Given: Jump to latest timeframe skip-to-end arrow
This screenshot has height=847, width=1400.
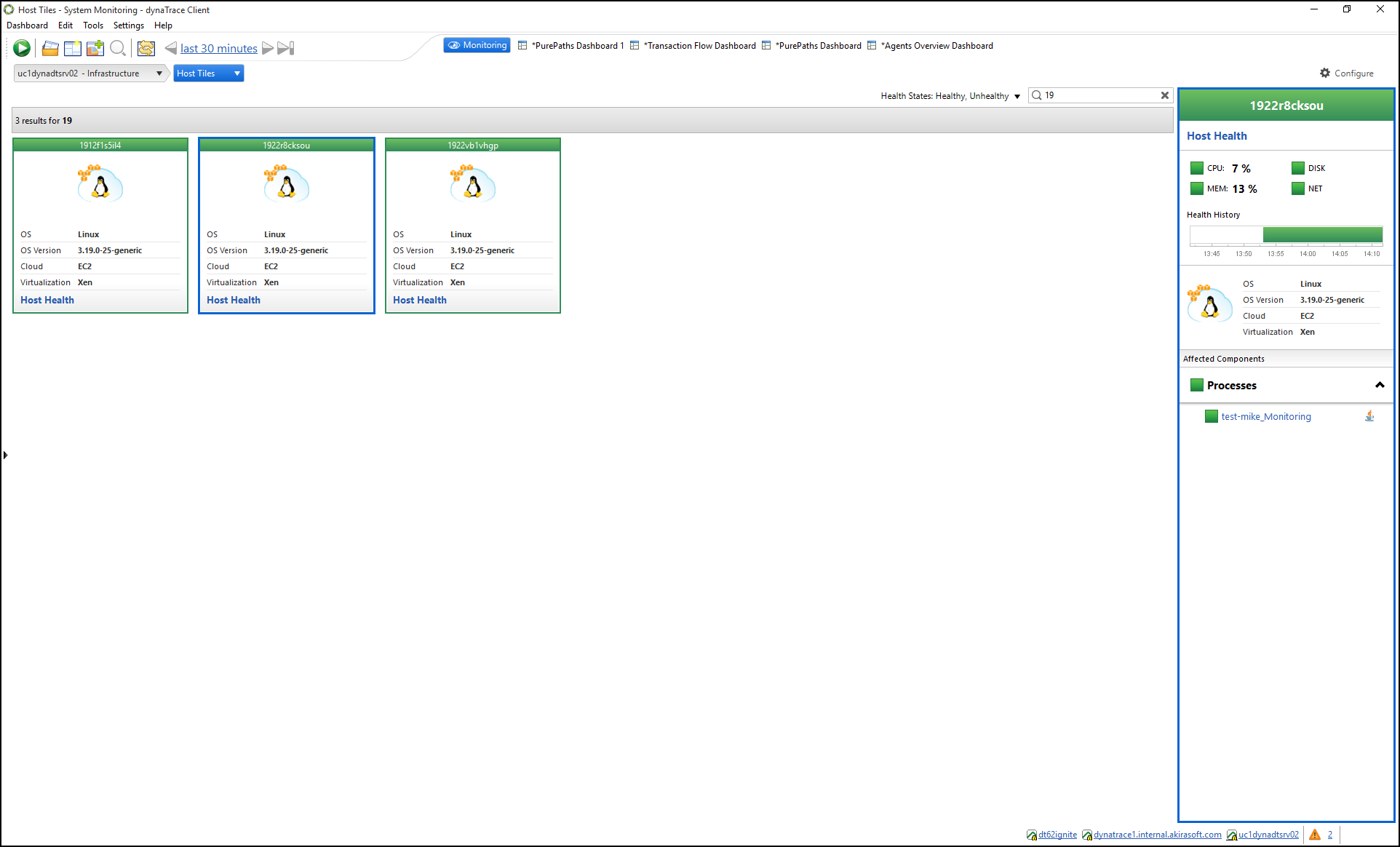Looking at the screenshot, I should click(286, 48).
